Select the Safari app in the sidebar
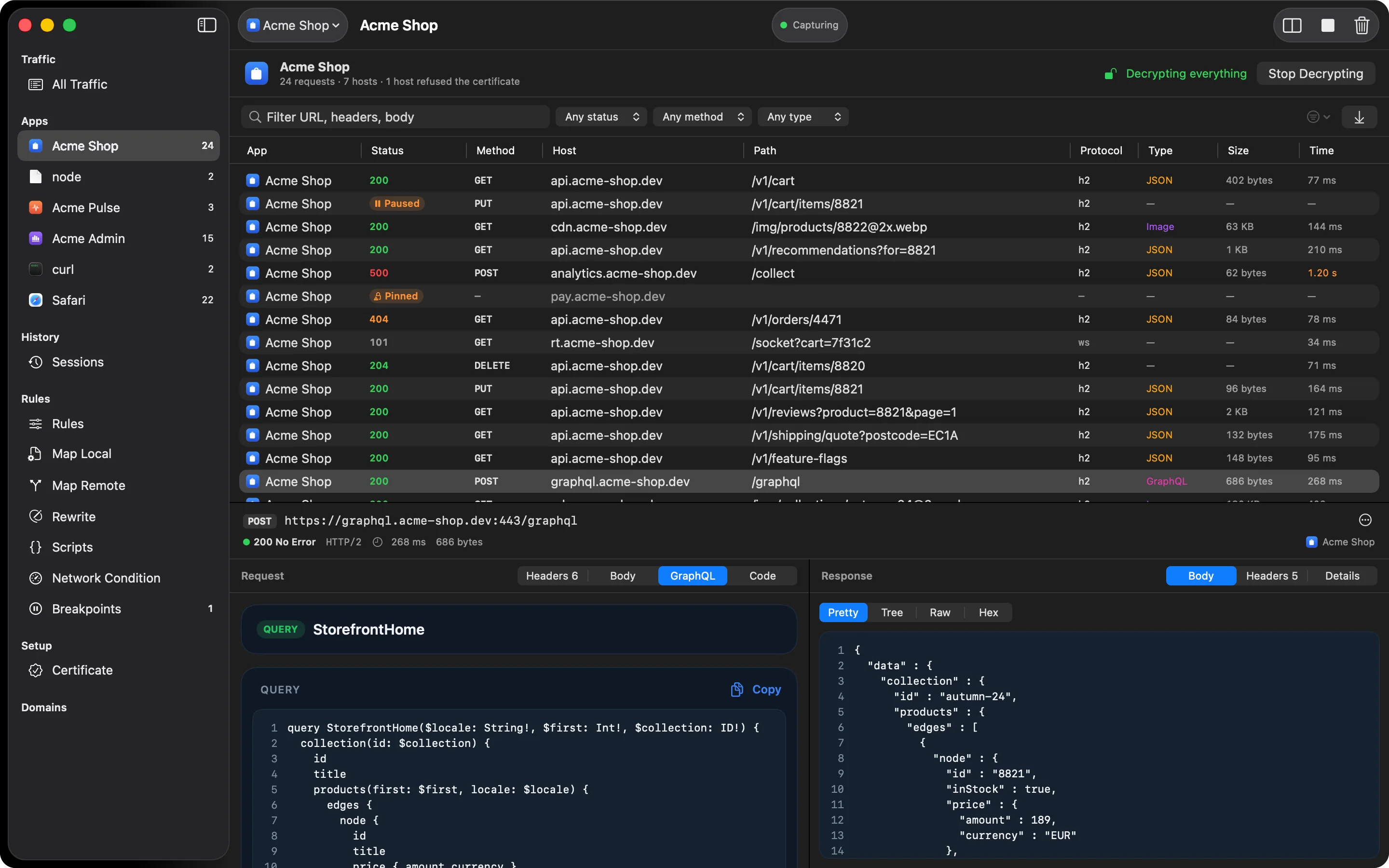 (118, 299)
